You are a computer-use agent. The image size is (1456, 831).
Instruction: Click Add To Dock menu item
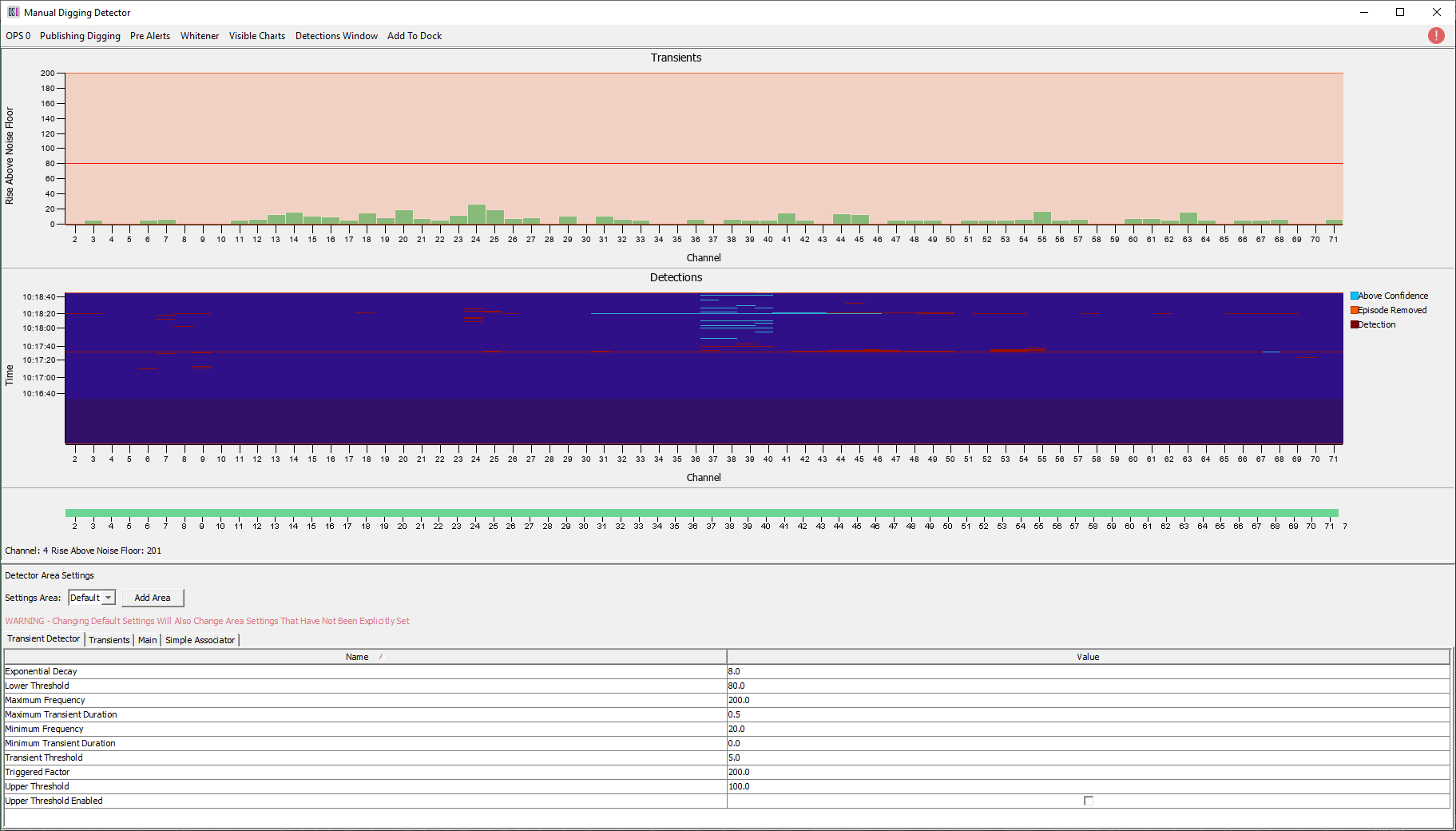(x=415, y=36)
